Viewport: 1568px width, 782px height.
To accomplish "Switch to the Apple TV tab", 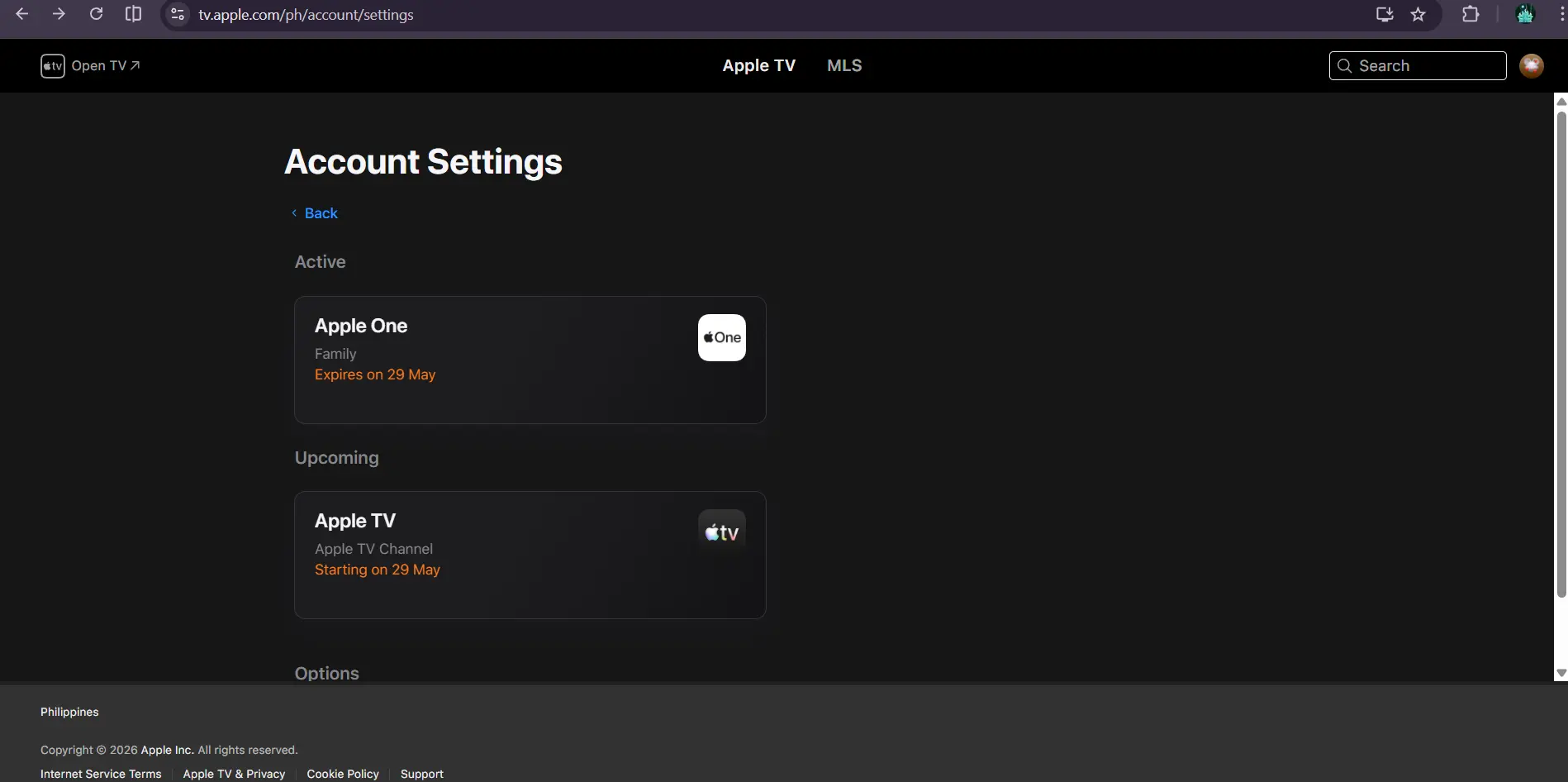I will click(x=758, y=65).
